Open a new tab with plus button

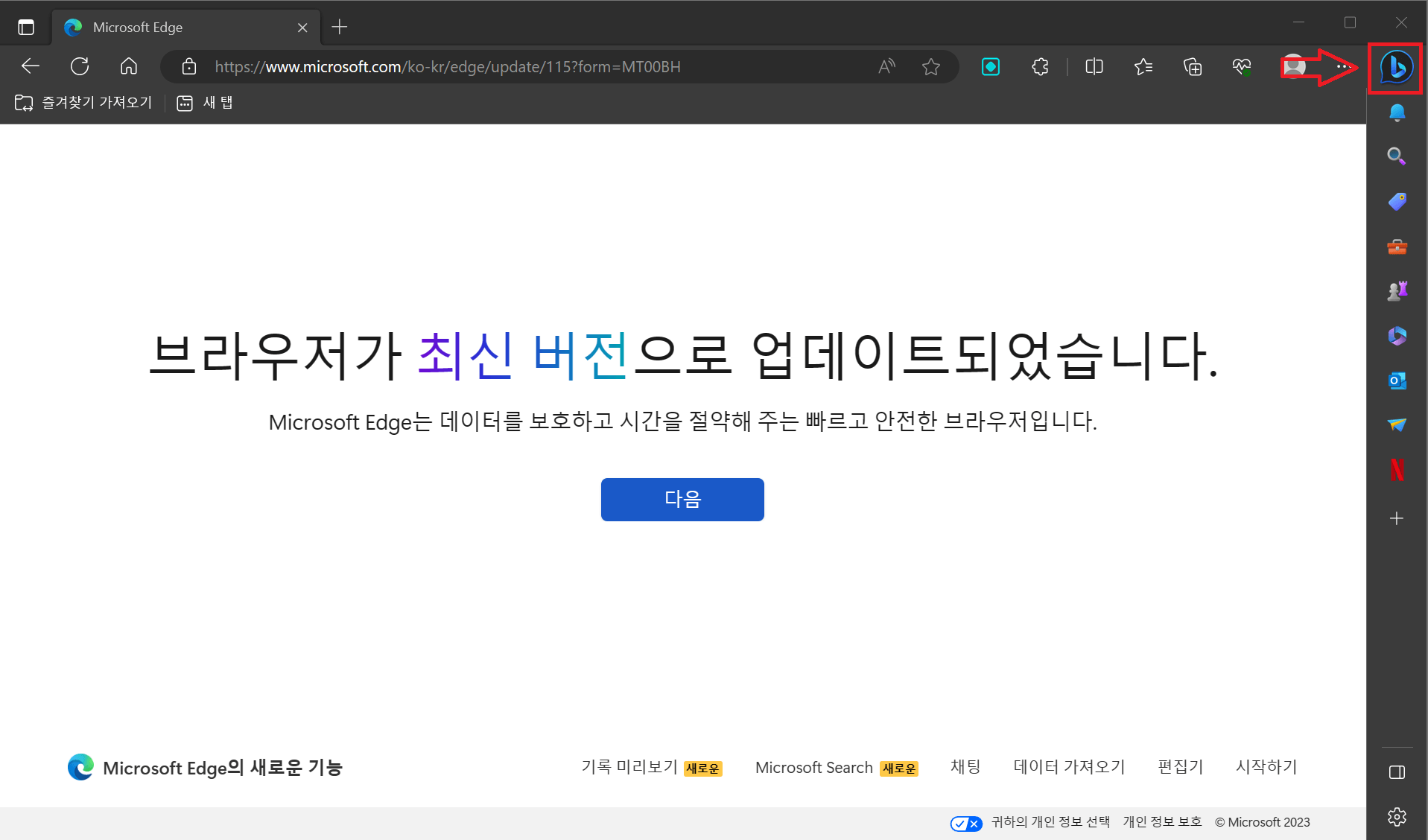(x=340, y=28)
